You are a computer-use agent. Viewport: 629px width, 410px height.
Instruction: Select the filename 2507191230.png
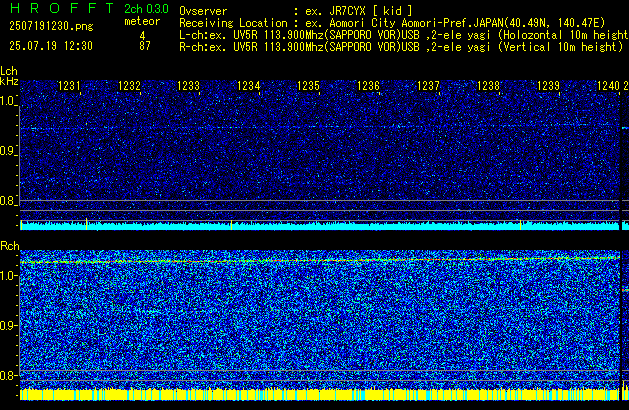coord(51,26)
